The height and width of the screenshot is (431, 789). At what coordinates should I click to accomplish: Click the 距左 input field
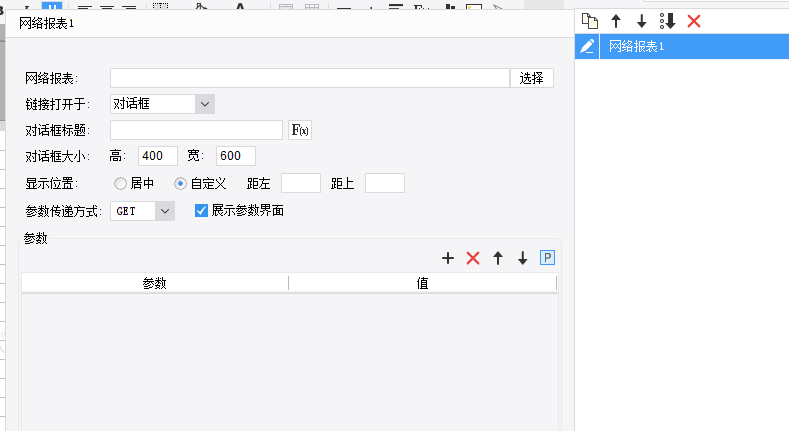(301, 183)
